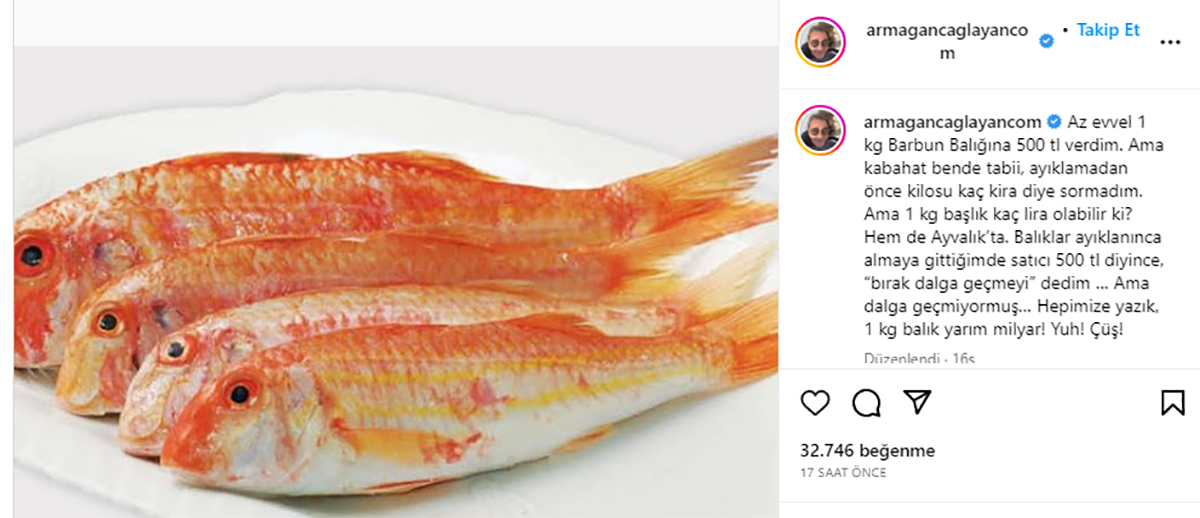1200x518 pixels.
Task: Click the profile picture in the post header
Action: click(820, 42)
